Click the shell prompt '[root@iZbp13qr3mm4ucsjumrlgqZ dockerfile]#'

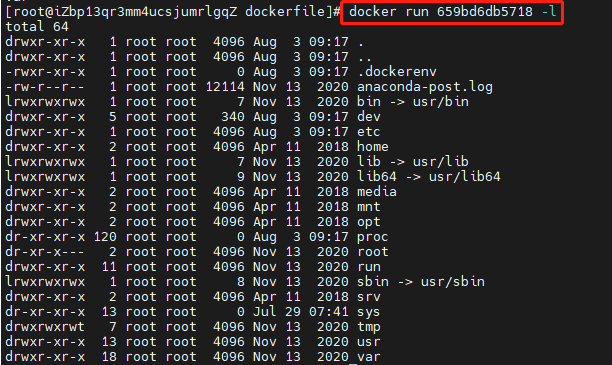(173, 12)
